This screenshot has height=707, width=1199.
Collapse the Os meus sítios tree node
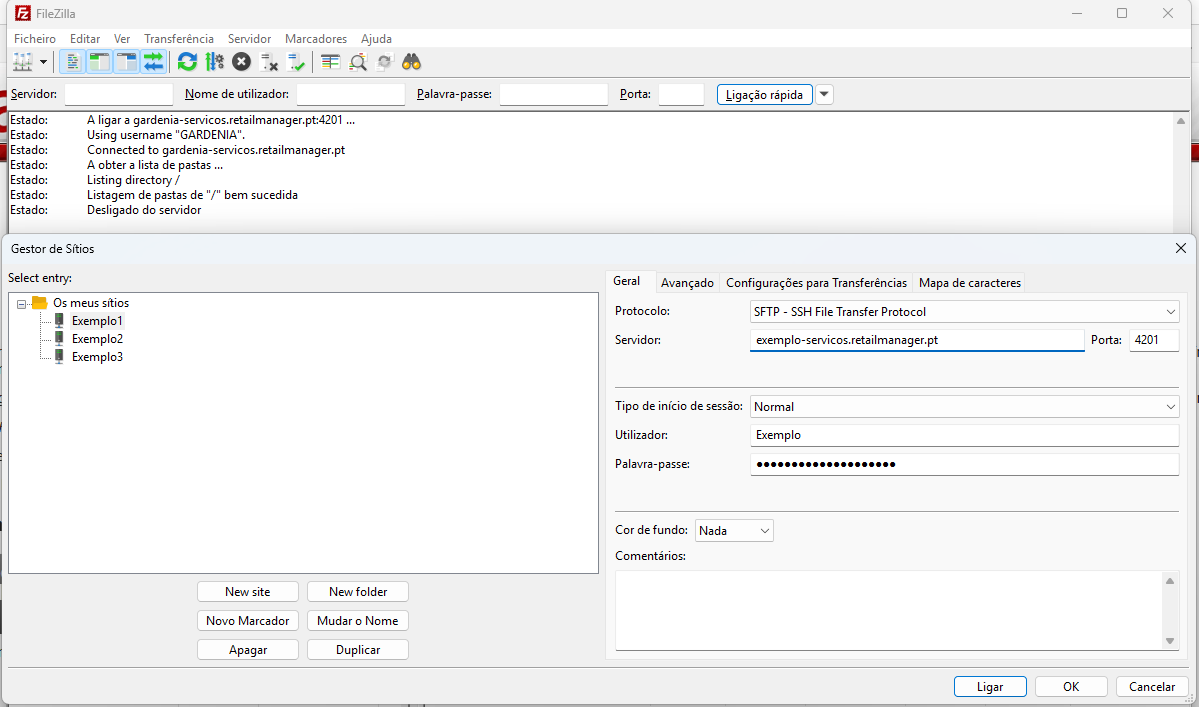pyautogui.click(x=21, y=303)
